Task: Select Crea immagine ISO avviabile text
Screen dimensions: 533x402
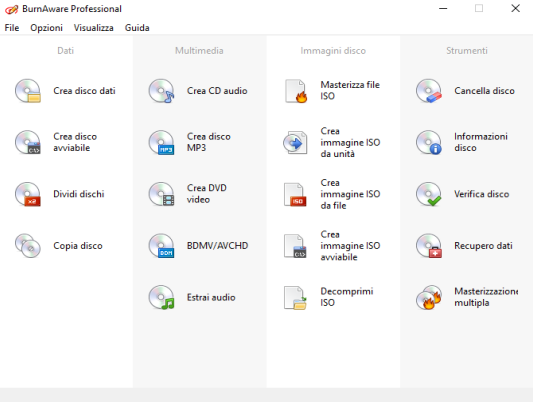Action: pos(350,246)
